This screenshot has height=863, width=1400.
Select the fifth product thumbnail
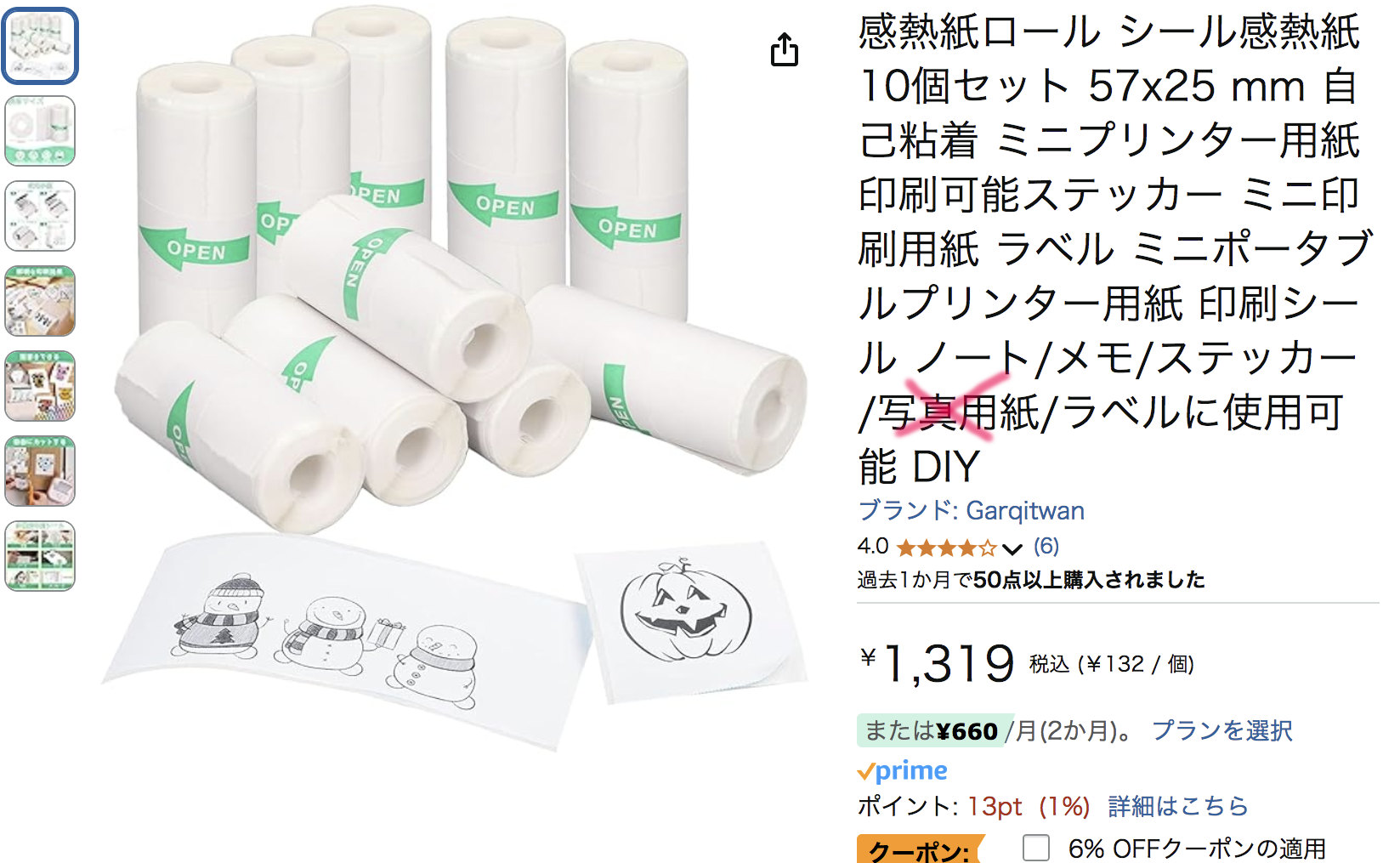point(40,386)
